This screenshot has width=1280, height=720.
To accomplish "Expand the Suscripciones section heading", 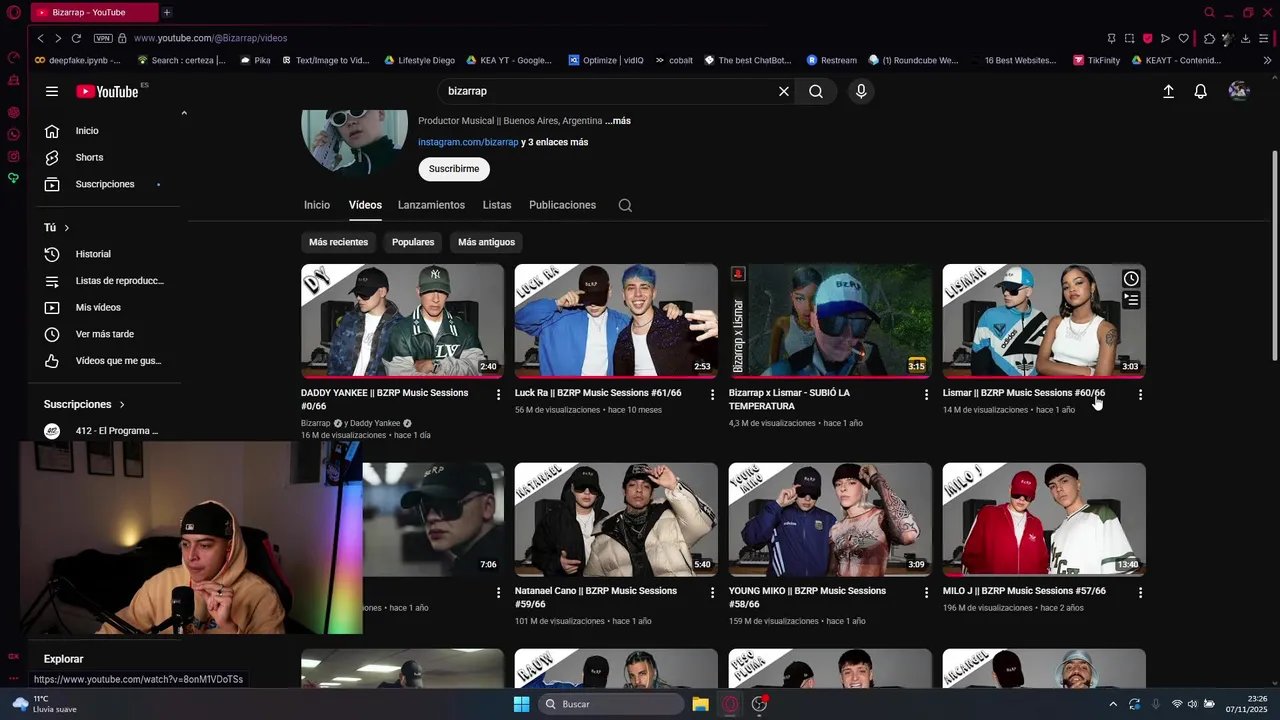I will click(84, 404).
